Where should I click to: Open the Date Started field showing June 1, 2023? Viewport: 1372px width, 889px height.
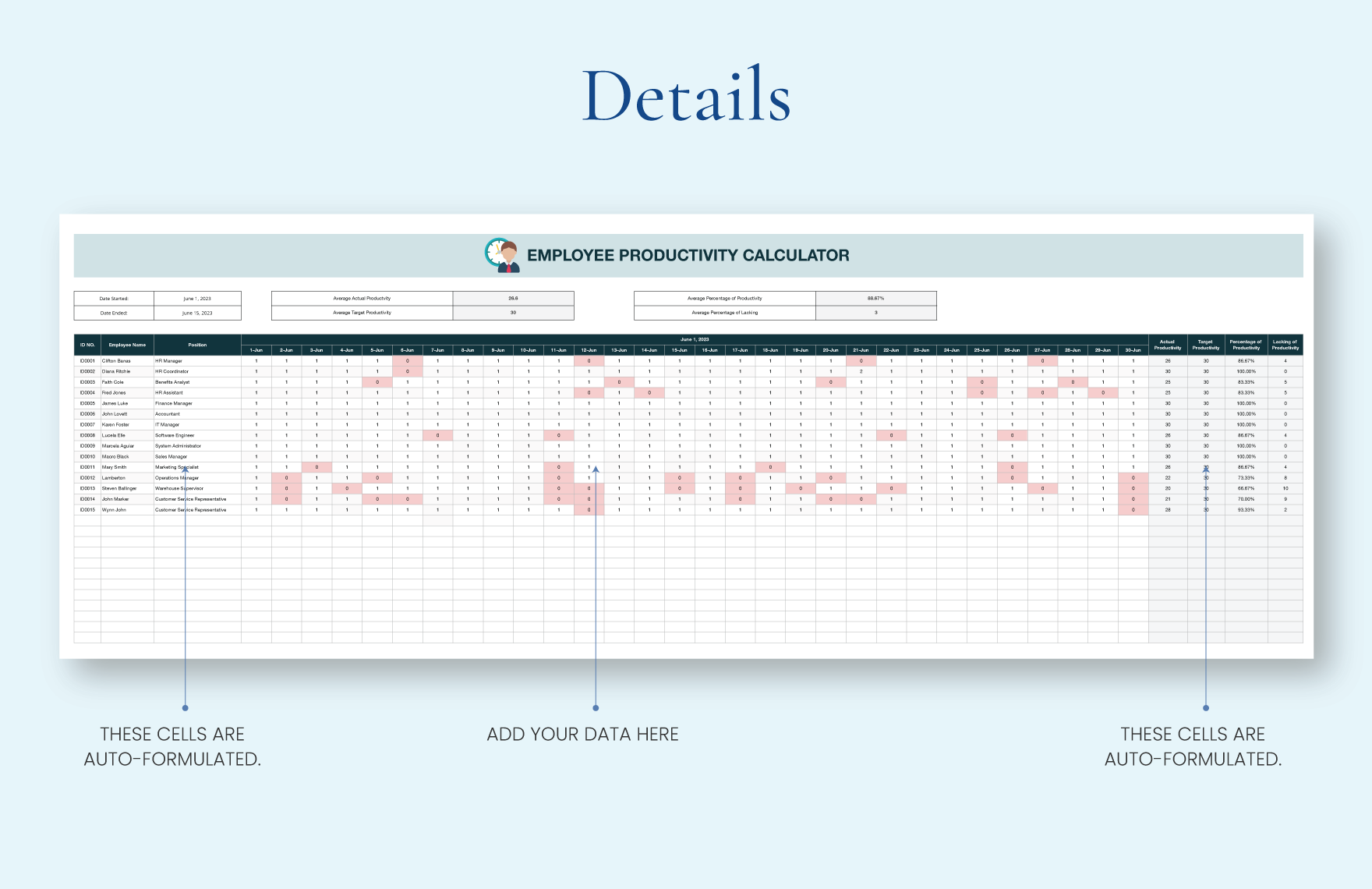(x=197, y=299)
